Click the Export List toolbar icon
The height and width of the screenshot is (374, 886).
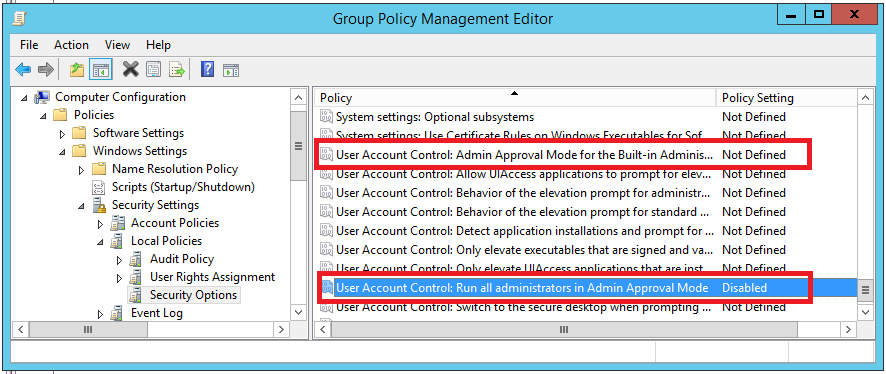click(177, 70)
